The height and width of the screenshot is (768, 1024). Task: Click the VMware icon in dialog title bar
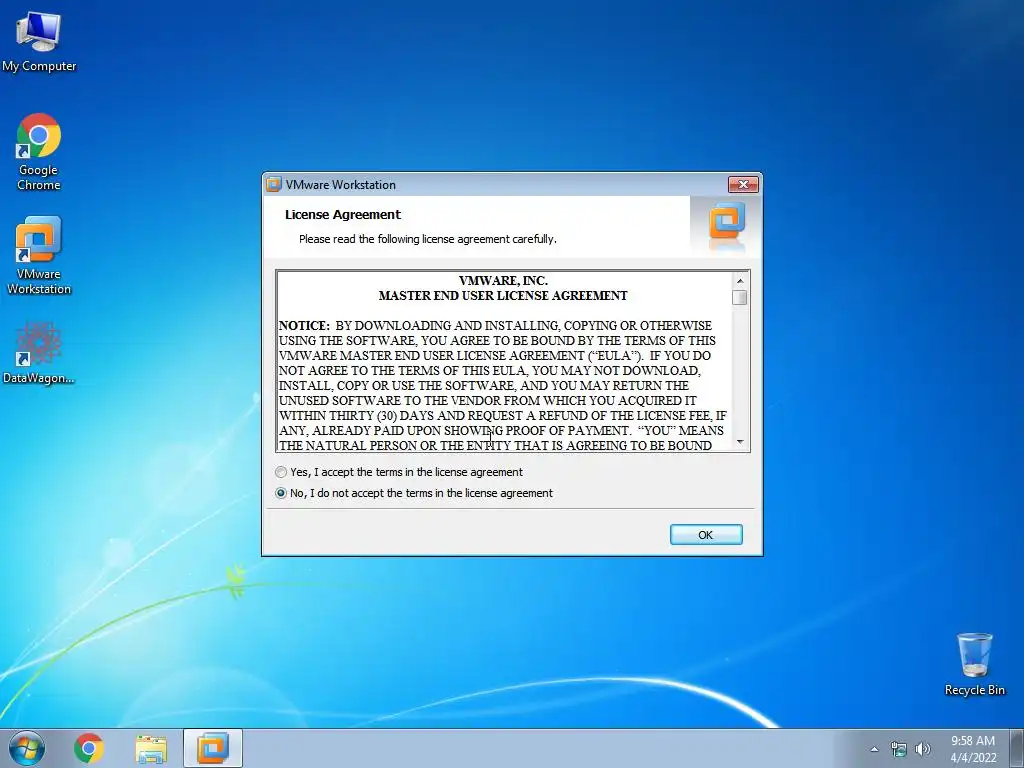coord(274,185)
